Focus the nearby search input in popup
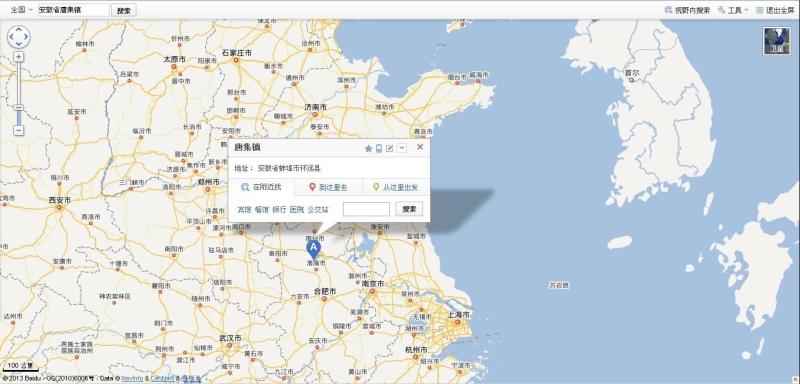Viewport: 800px width, 384px height. point(366,209)
